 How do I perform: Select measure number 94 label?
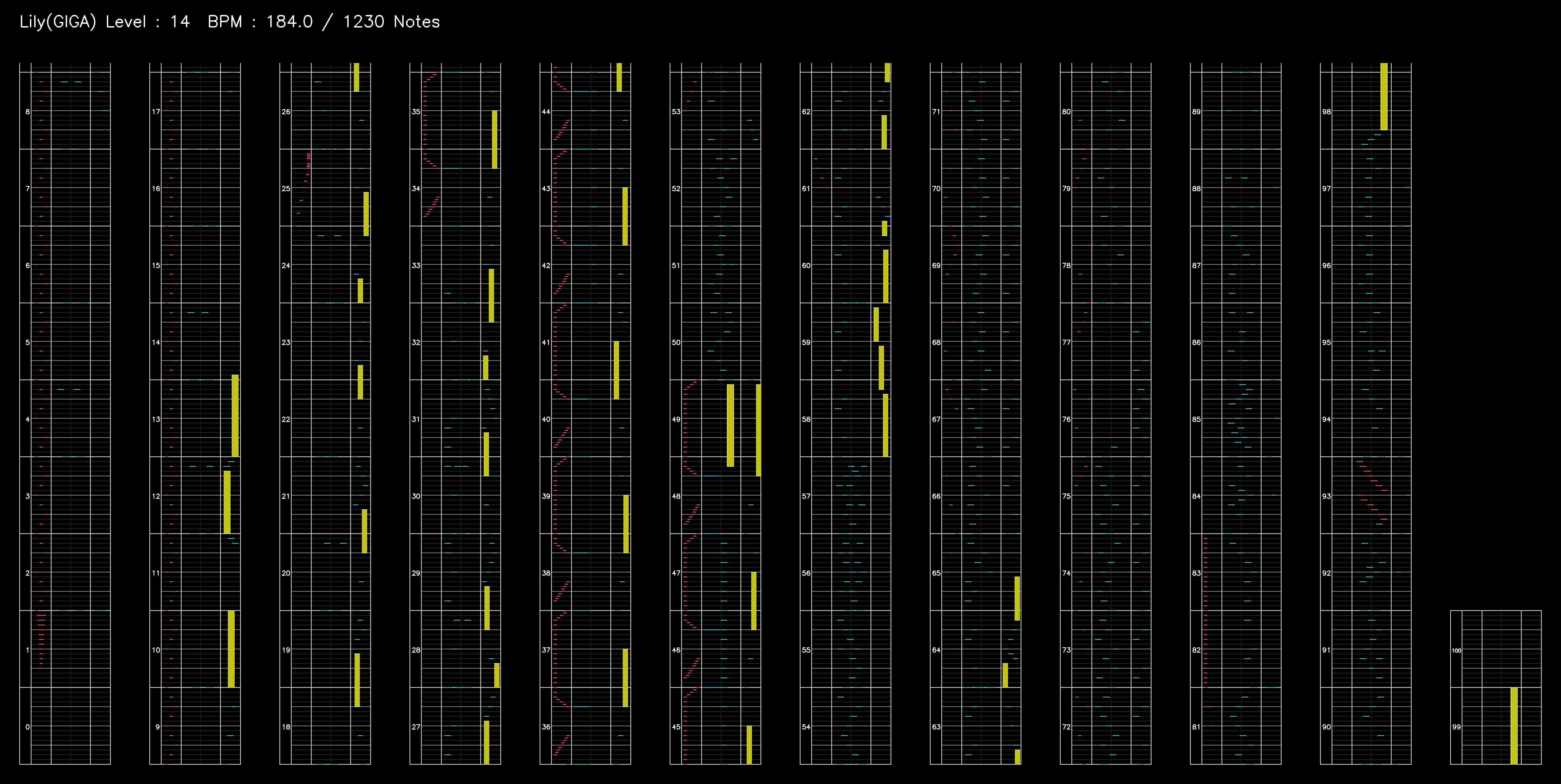[x=1326, y=419]
